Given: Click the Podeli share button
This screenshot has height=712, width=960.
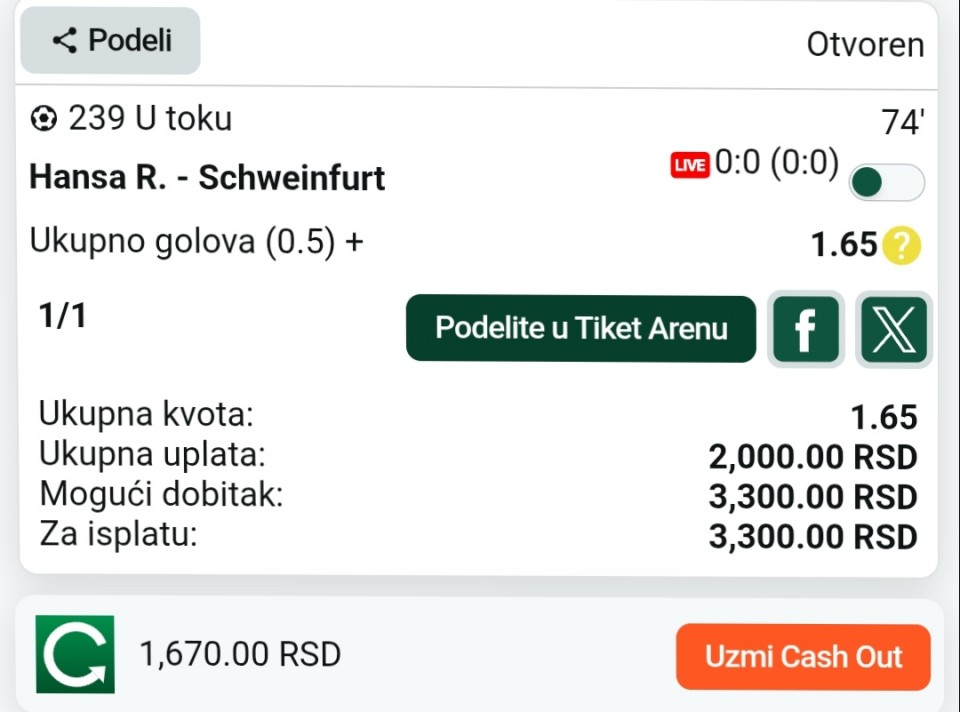Looking at the screenshot, I should [110, 41].
